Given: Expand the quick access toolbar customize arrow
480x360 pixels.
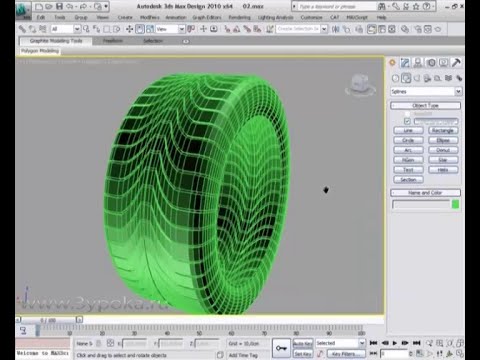Looking at the screenshot, I should coord(106,6).
